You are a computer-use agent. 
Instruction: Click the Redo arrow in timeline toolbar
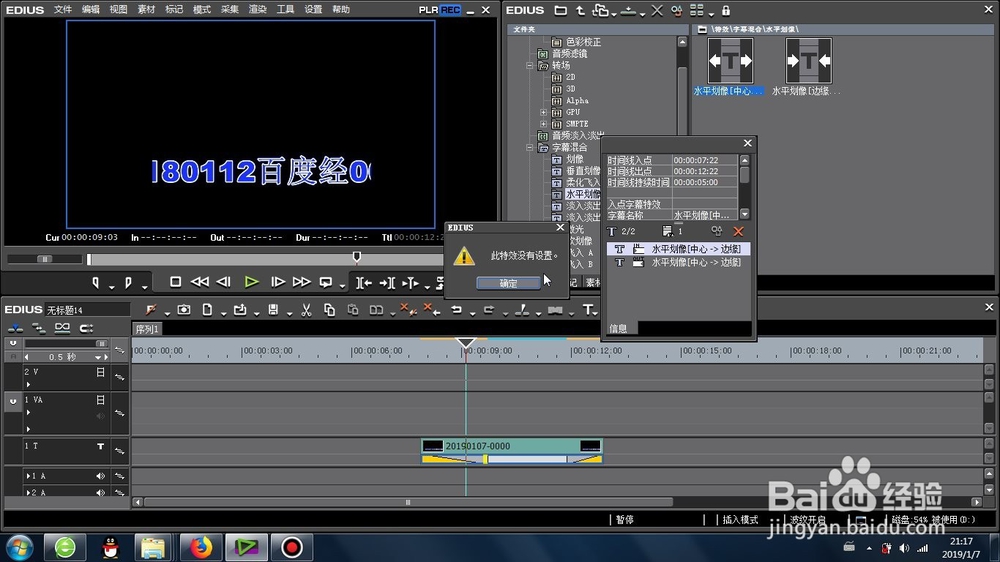(489, 310)
